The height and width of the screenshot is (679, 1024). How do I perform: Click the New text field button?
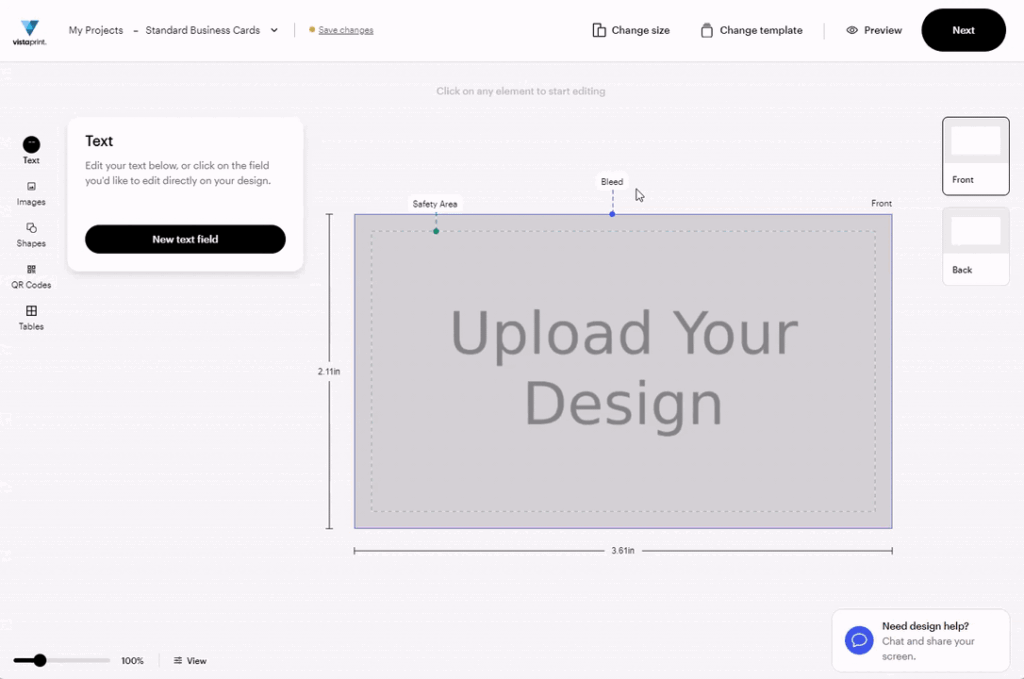[x=185, y=239]
